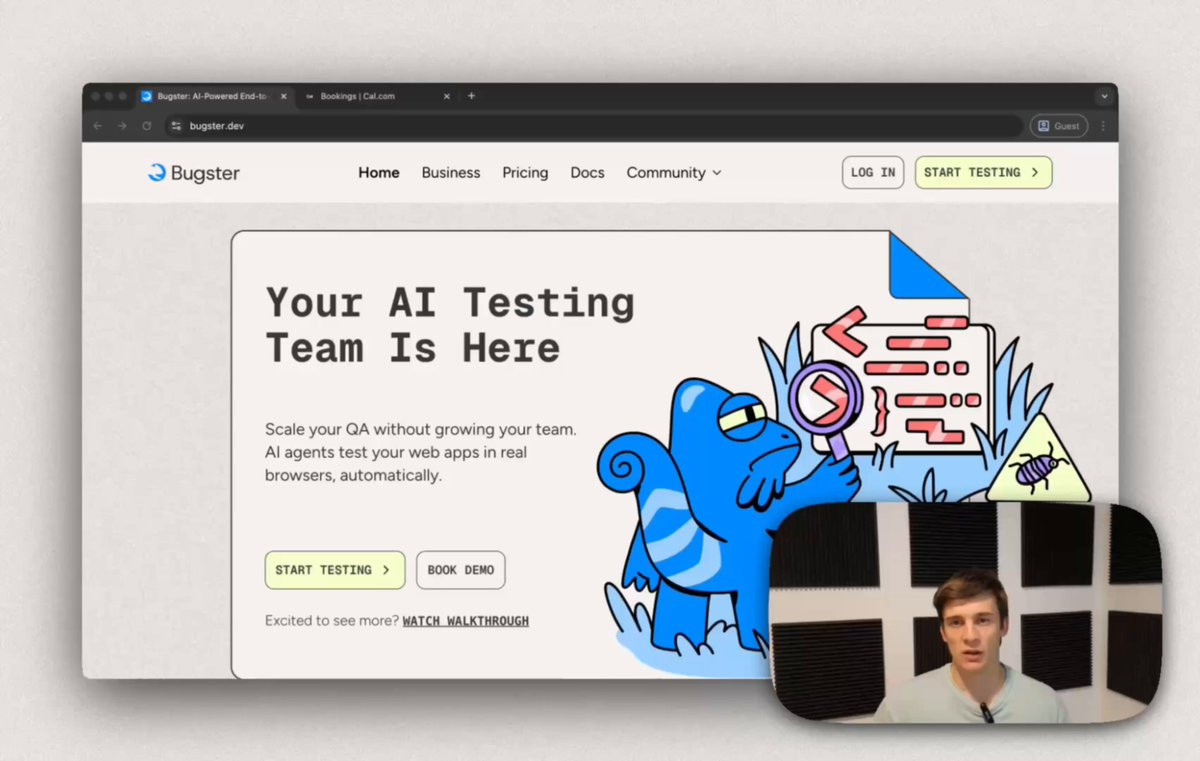1200x761 pixels.
Task: Go forward in browser history
Action: coord(122,126)
